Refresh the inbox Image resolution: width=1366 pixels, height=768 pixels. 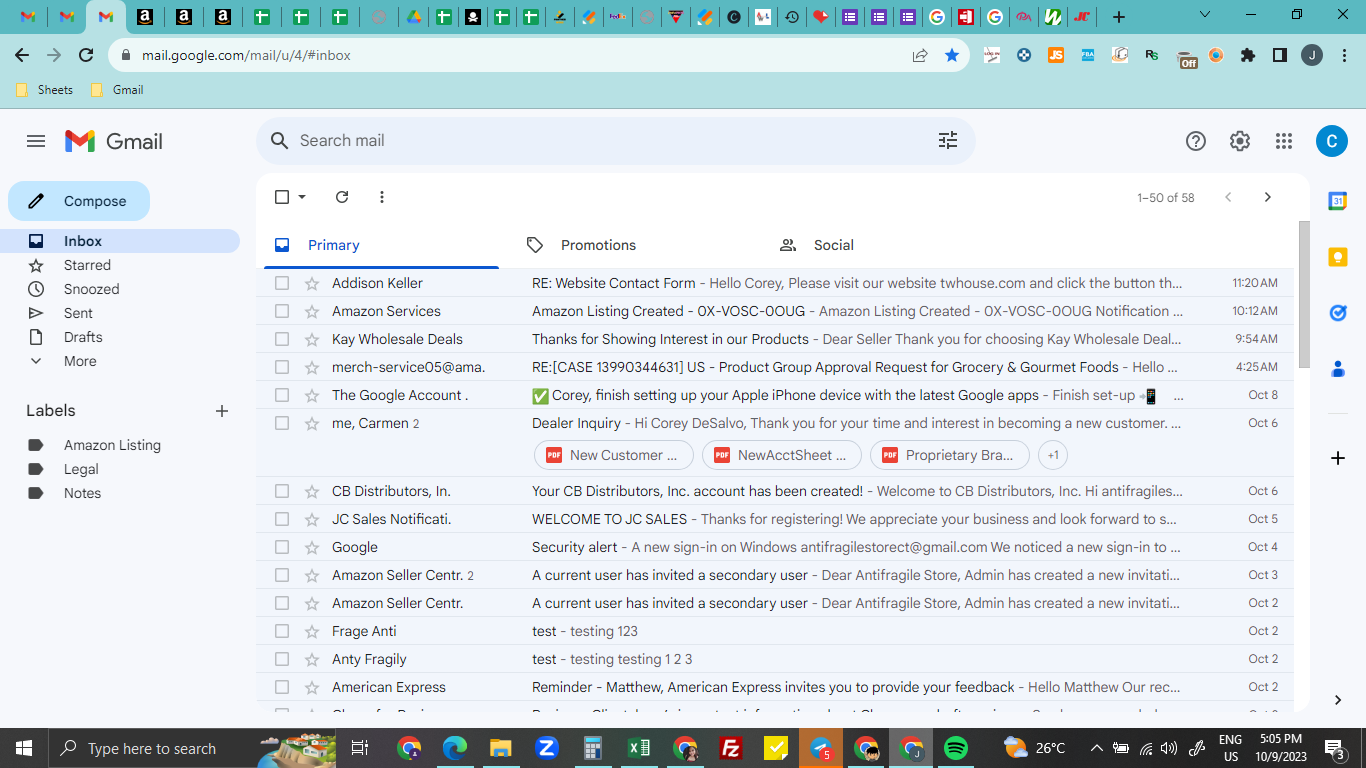point(342,197)
